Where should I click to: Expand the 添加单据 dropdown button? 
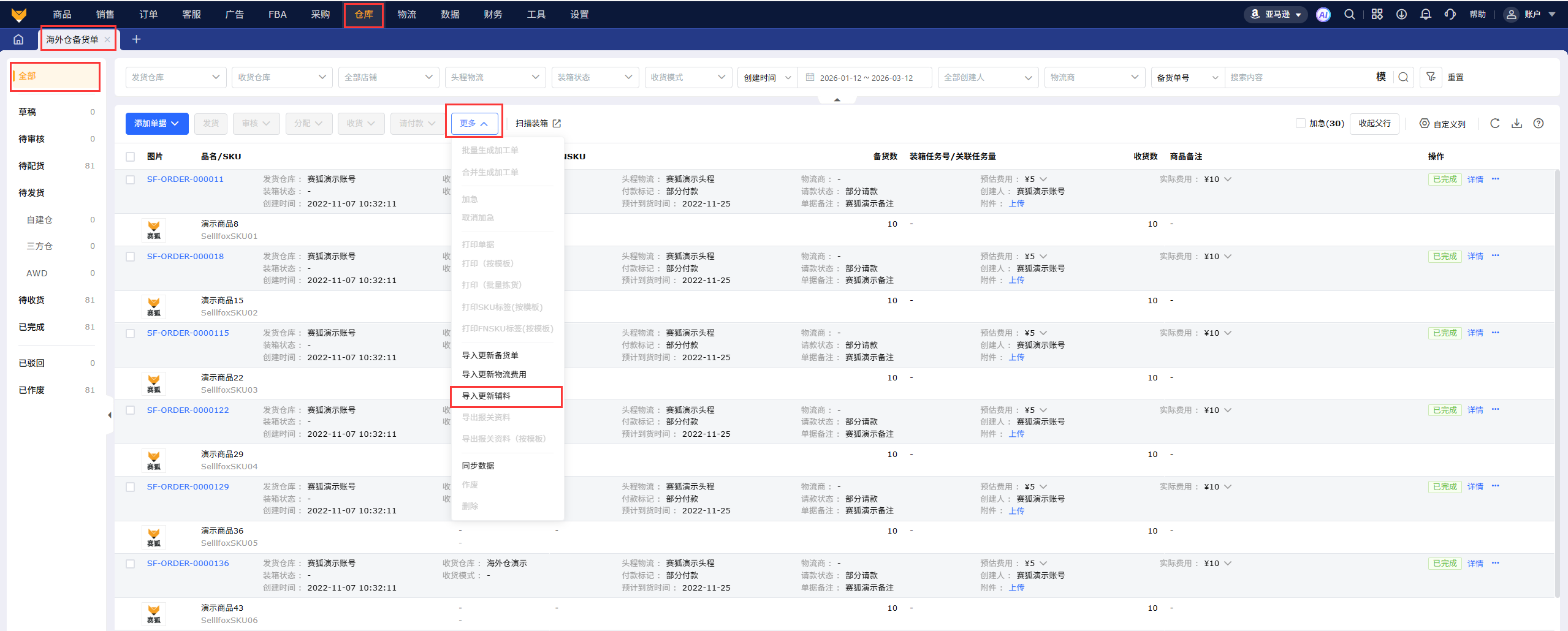coord(157,123)
